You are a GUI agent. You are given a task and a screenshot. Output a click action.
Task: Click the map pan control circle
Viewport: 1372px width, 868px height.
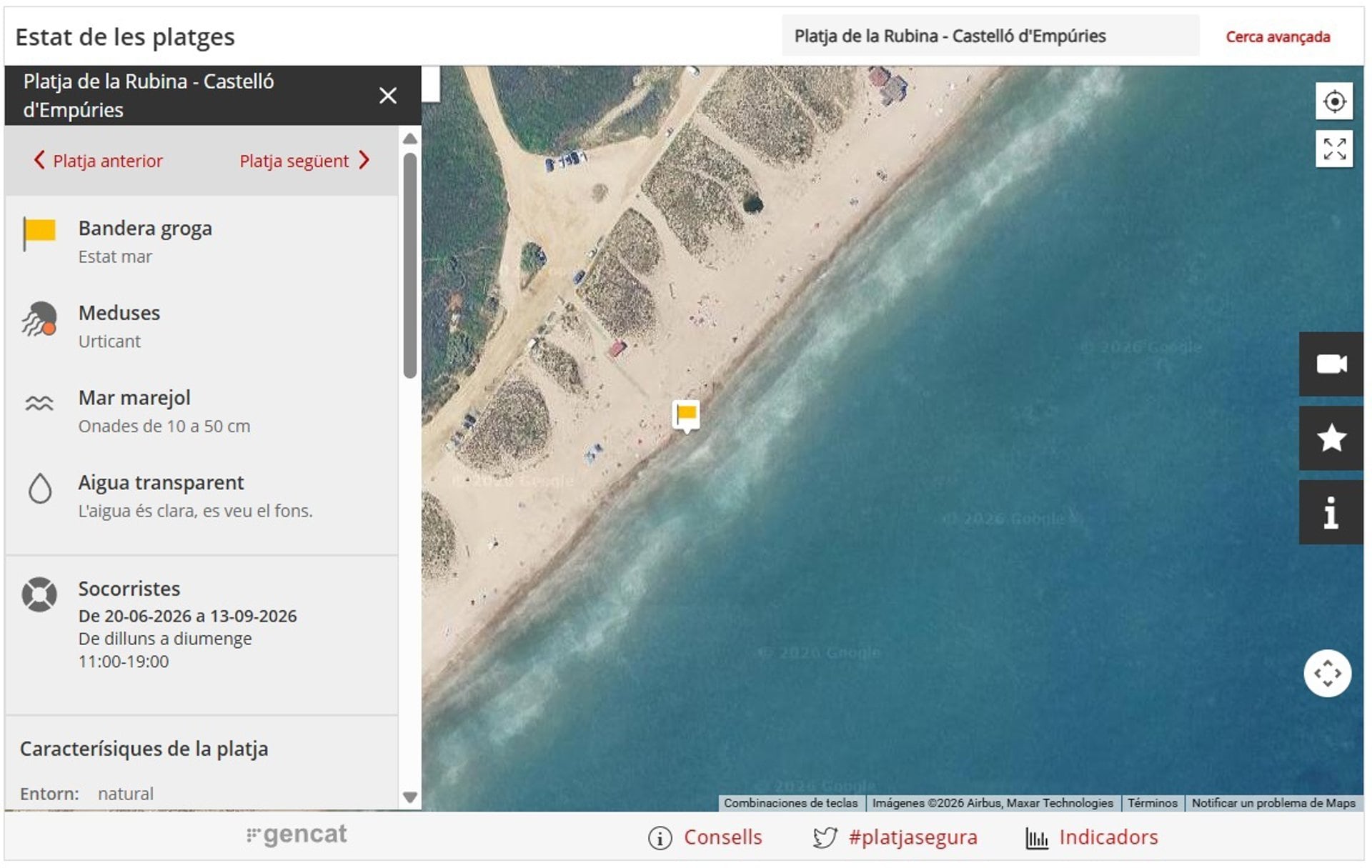[1327, 673]
